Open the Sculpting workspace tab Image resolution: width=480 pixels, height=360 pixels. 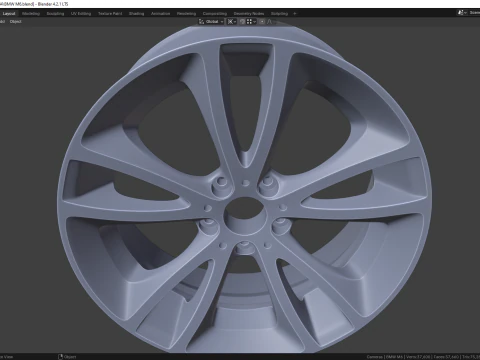pyautogui.click(x=55, y=14)
